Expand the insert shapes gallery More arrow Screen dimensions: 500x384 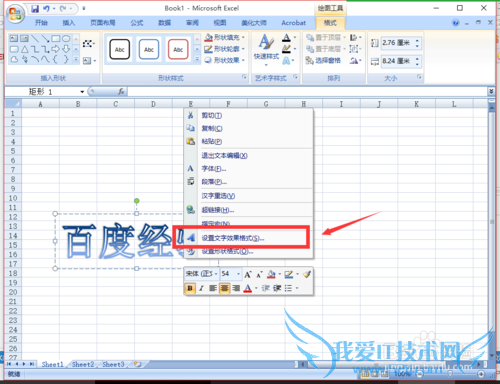click(x=76, y=60)
